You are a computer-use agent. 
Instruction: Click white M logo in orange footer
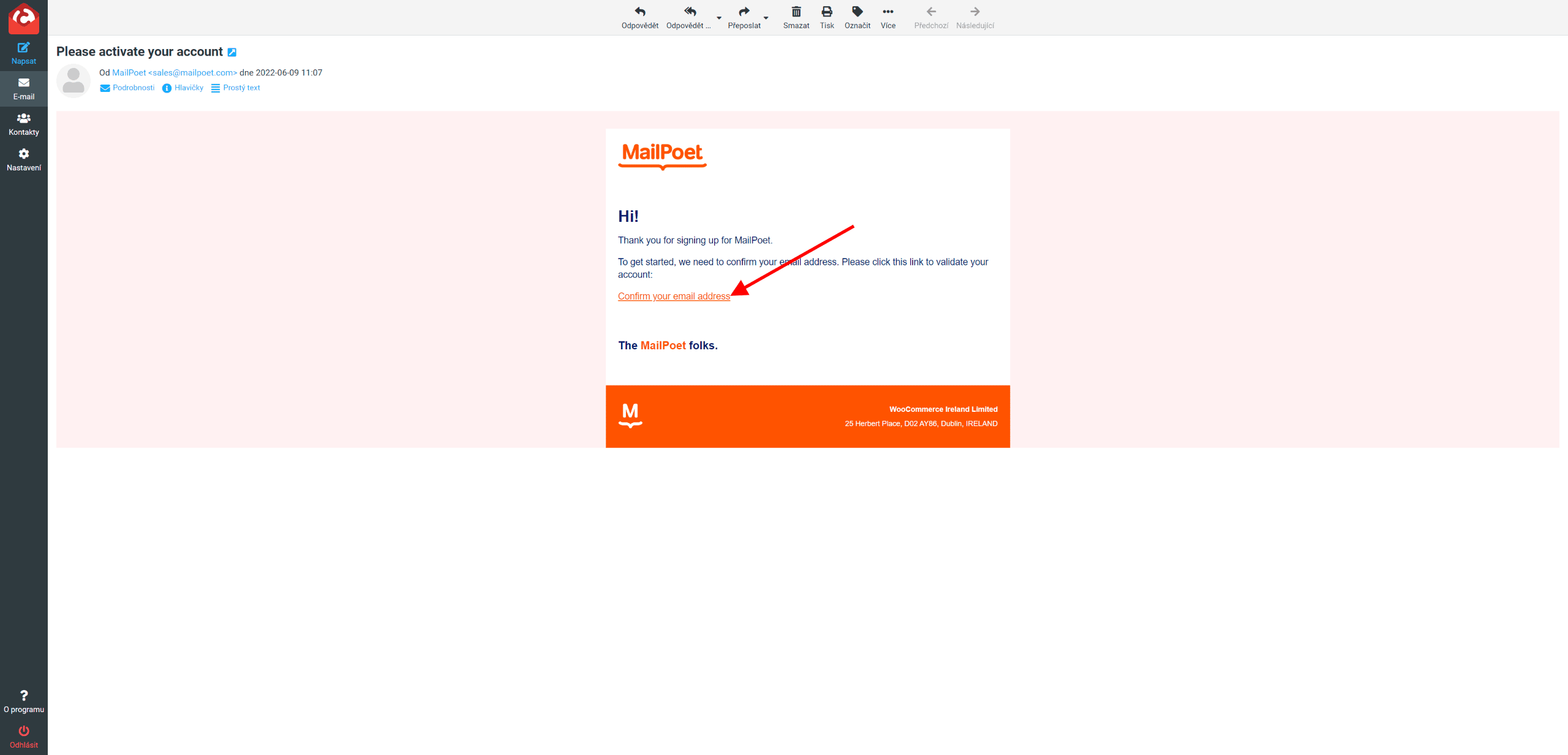click(x=630, y=415)
